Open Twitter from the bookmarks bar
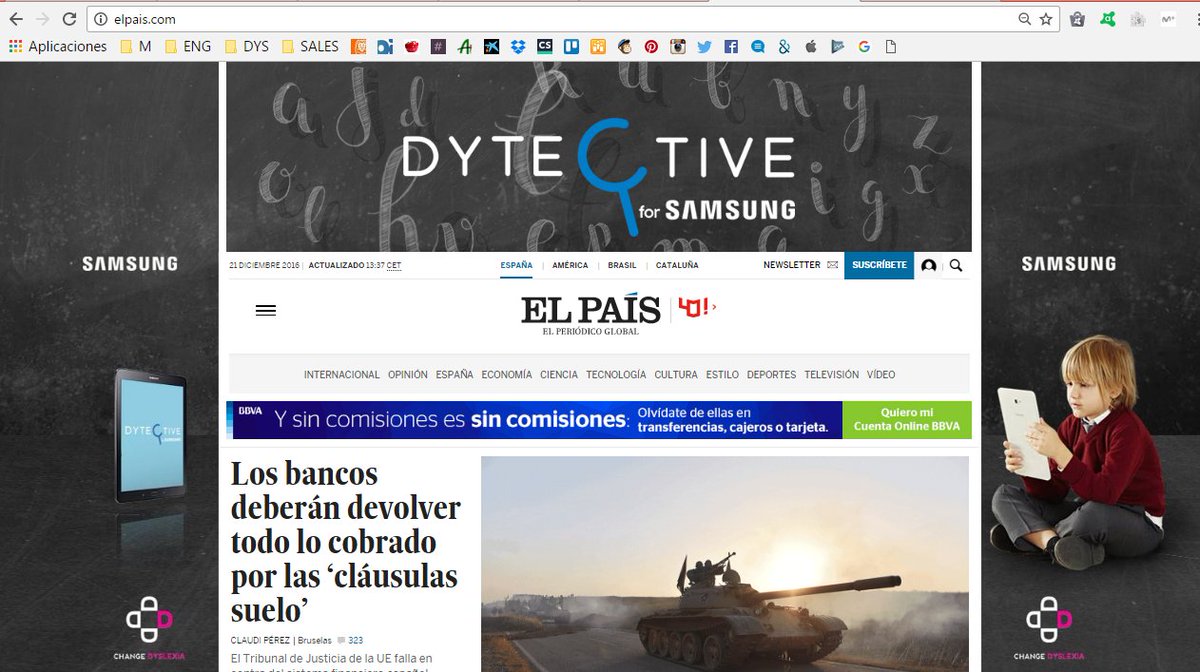 click(703, 46)
